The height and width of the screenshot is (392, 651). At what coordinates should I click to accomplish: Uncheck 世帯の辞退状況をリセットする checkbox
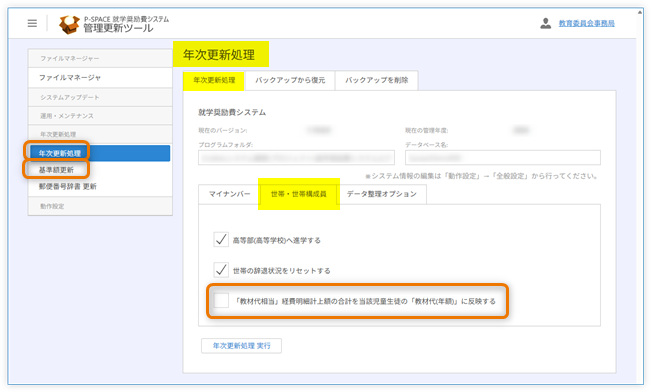221,270
